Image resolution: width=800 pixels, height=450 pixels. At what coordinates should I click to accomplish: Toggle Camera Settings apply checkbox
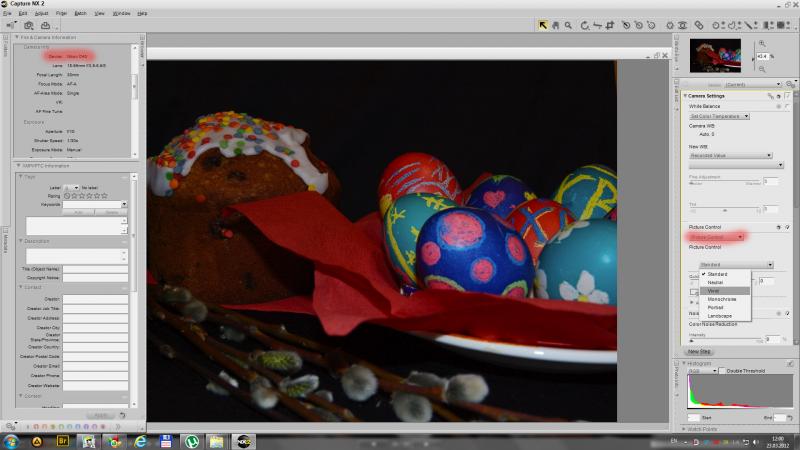point(788,96)
